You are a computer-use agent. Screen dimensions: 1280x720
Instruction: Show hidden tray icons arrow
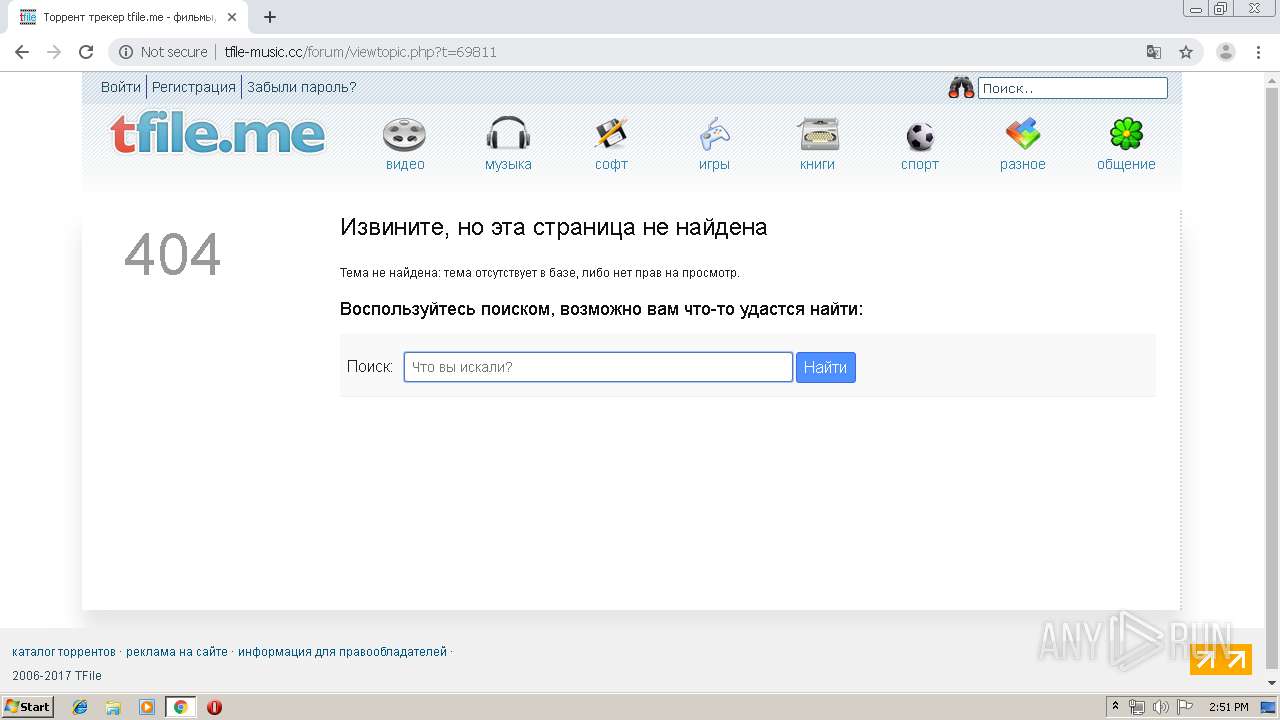coord(1116,707)
